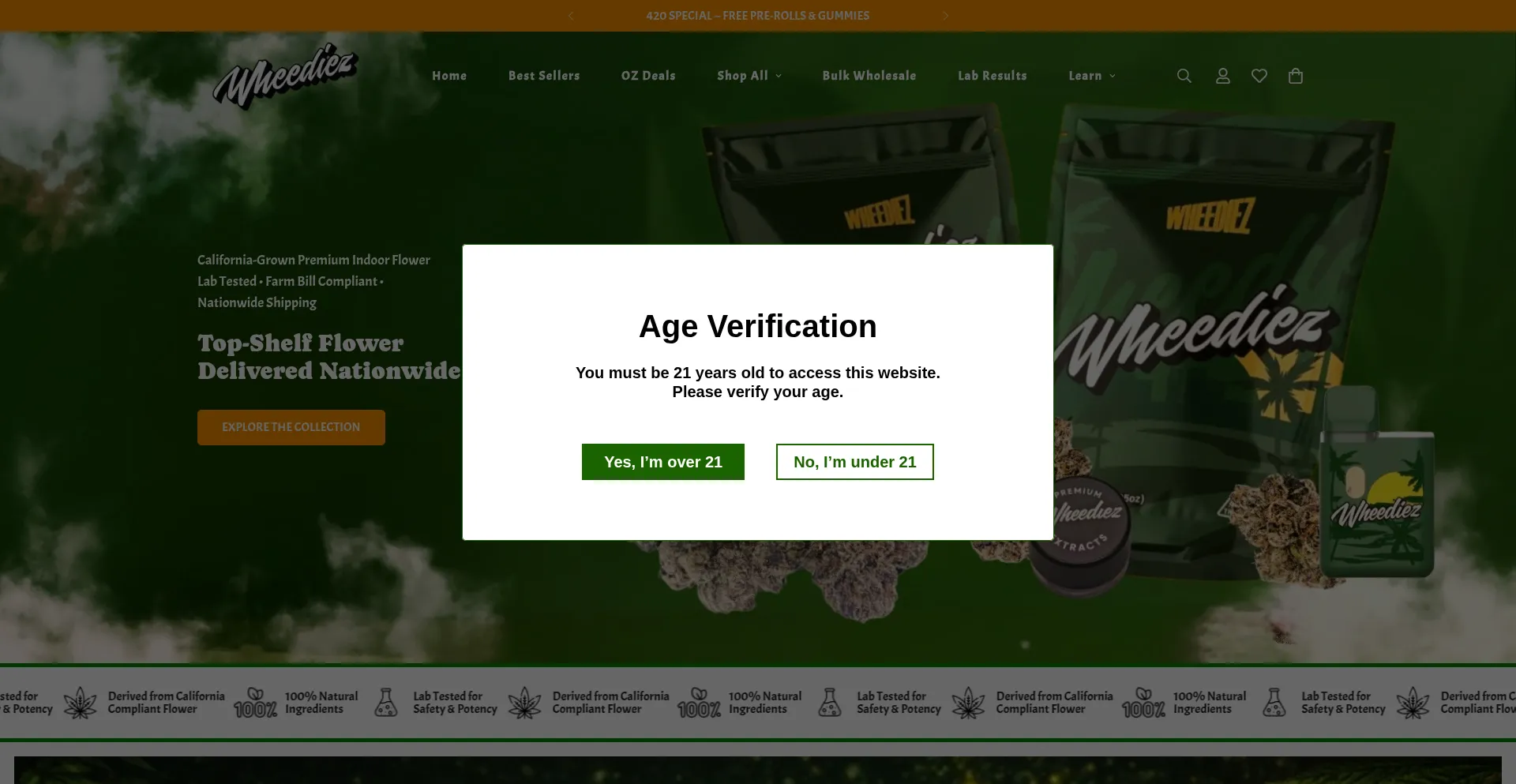
Task: Click 'Top-Shelf Flower Delivered Nationwide' heading
Action: pyautogui.click(x=329, y=357)
